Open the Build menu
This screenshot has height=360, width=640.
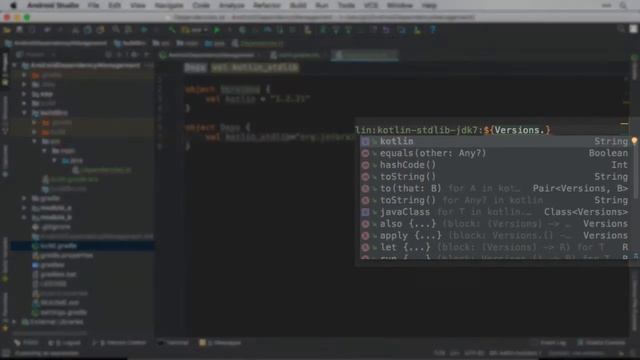point(298,5)
